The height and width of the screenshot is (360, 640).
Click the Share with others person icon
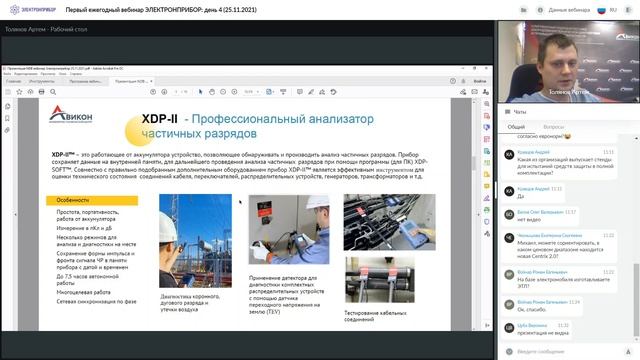485,92
